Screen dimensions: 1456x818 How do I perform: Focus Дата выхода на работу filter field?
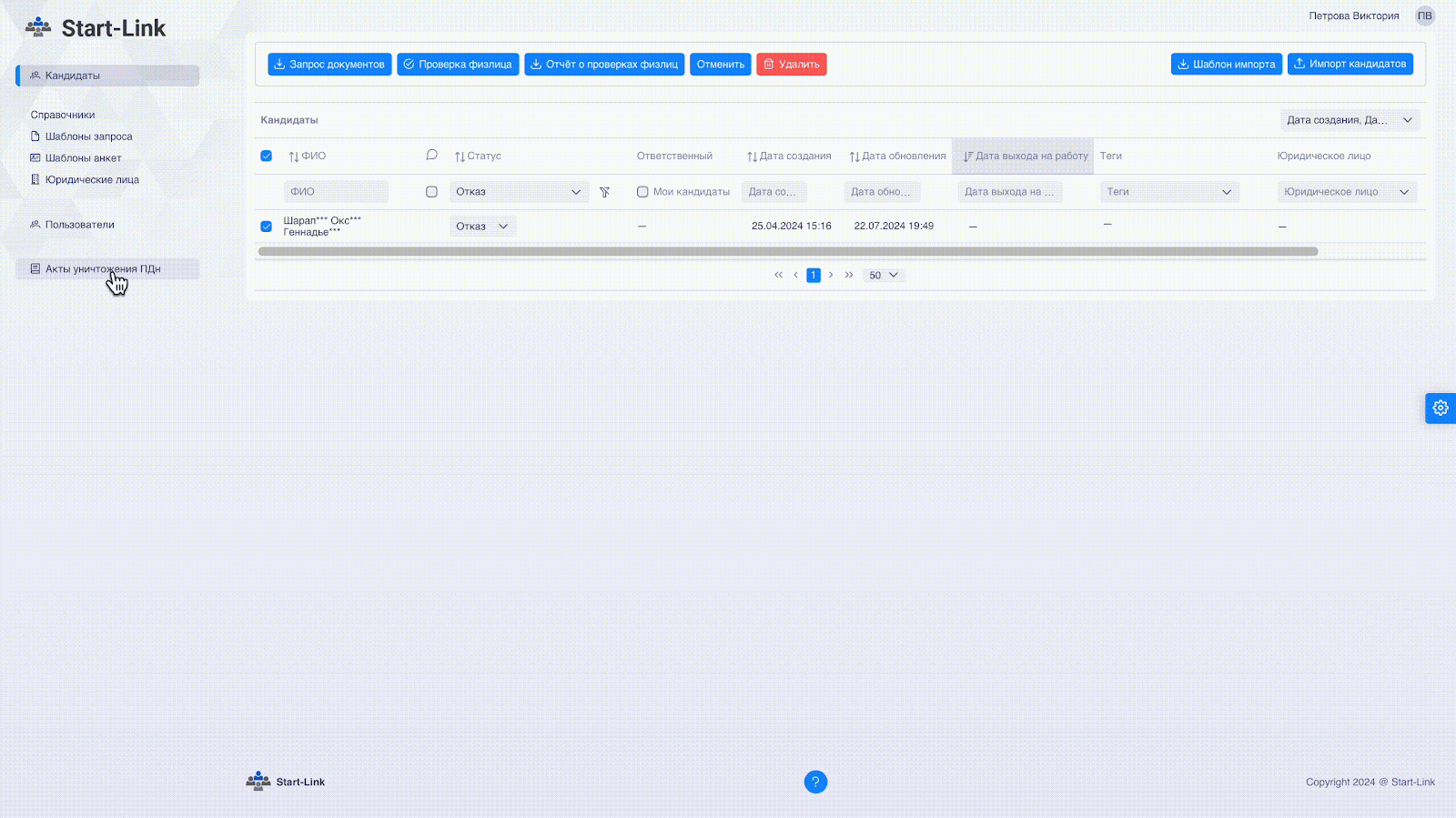[x=1010, y=192]
